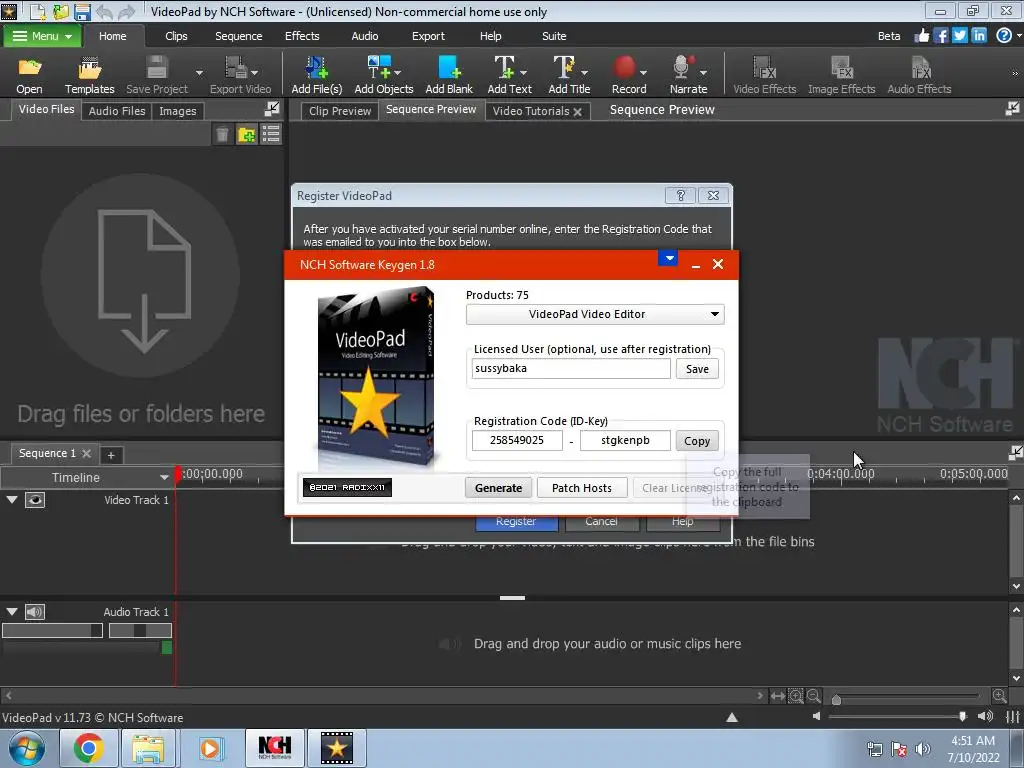
Task: Open the Save Project dropdown arrow
Action: [199, 72]
